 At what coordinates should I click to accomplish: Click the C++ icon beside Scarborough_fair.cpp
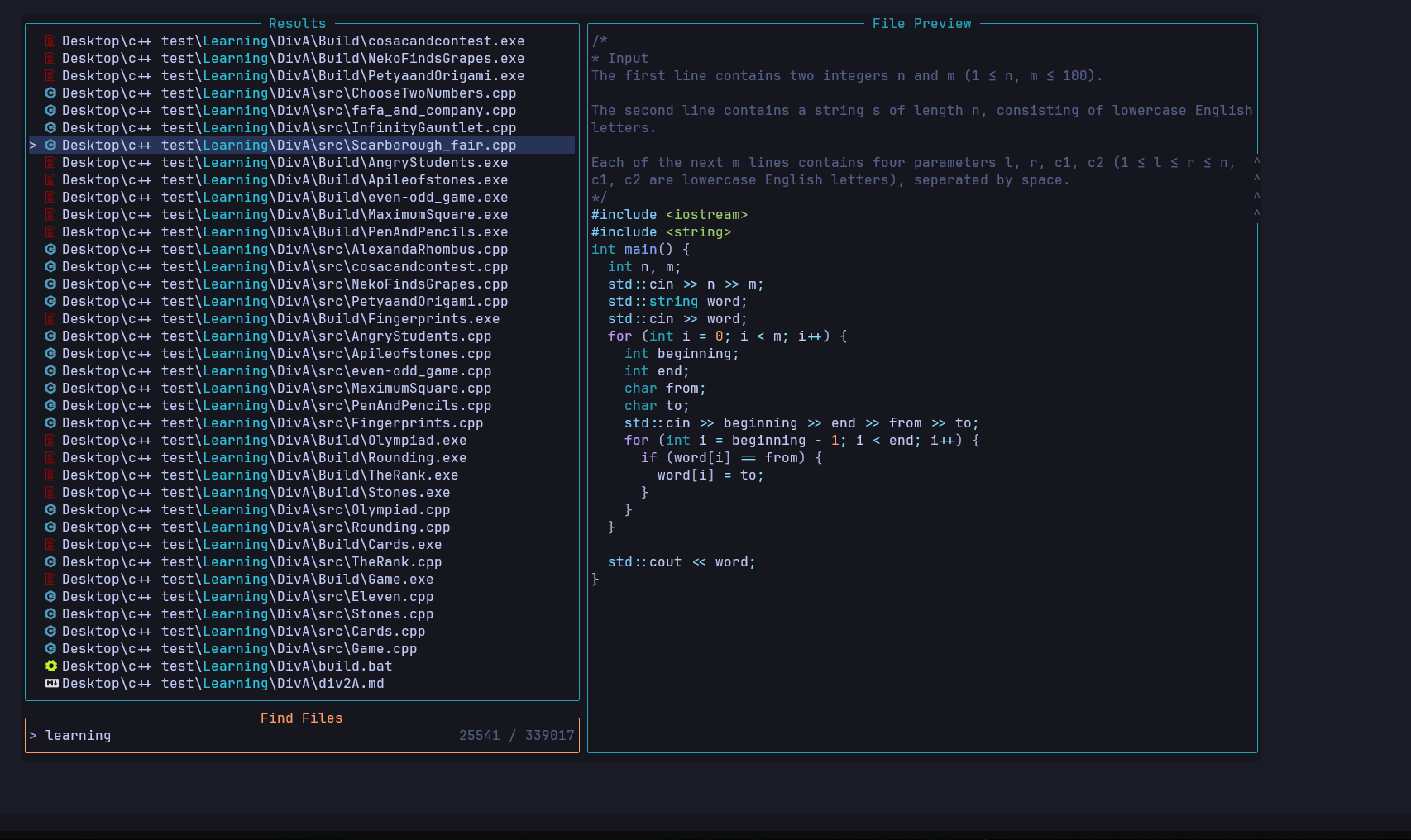coord(50,146)
